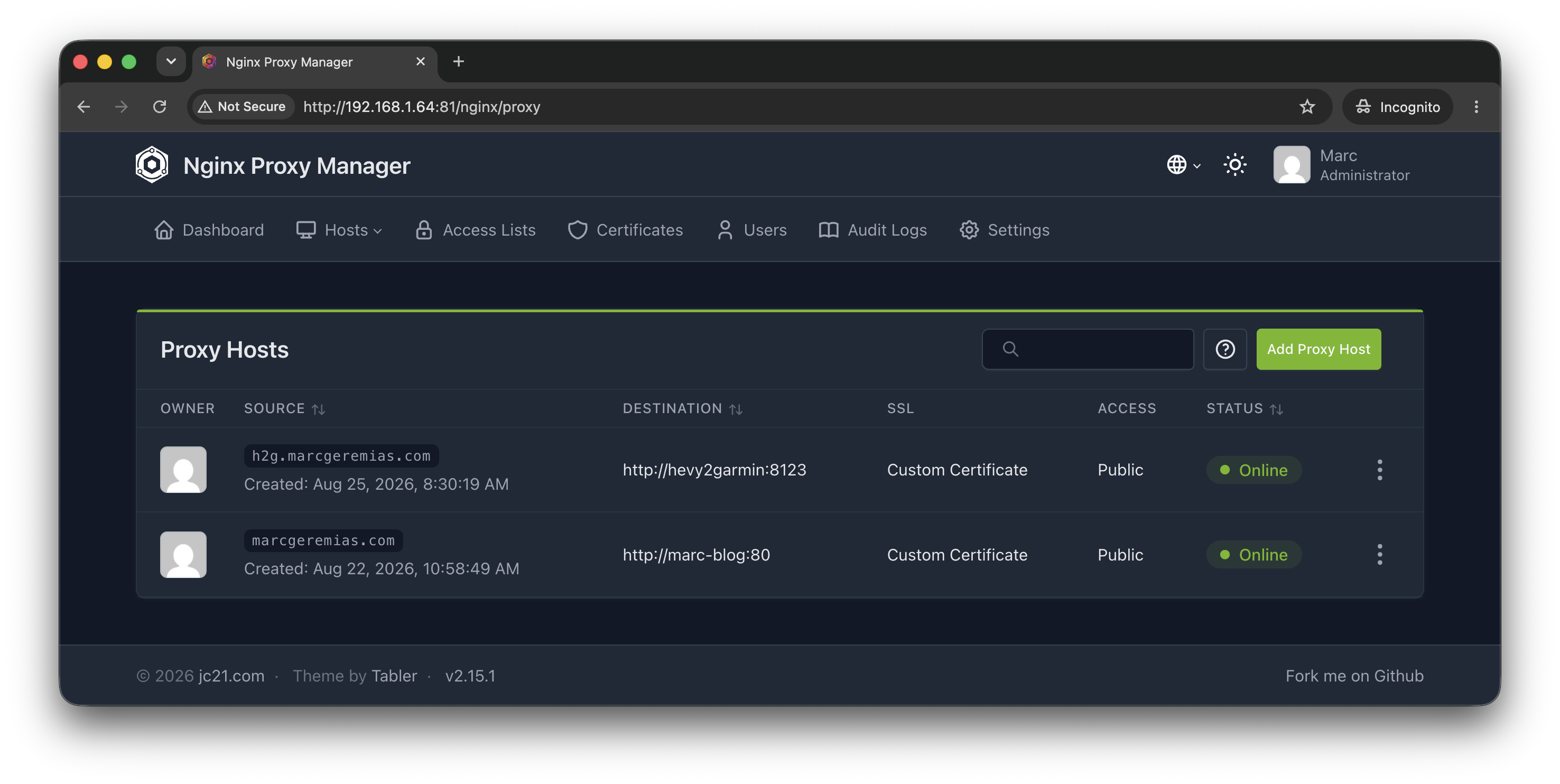This screenshot has width=1560, height=784.
Task: Click owner avatar of marcgeremias.com row
Action: point(183,555)
